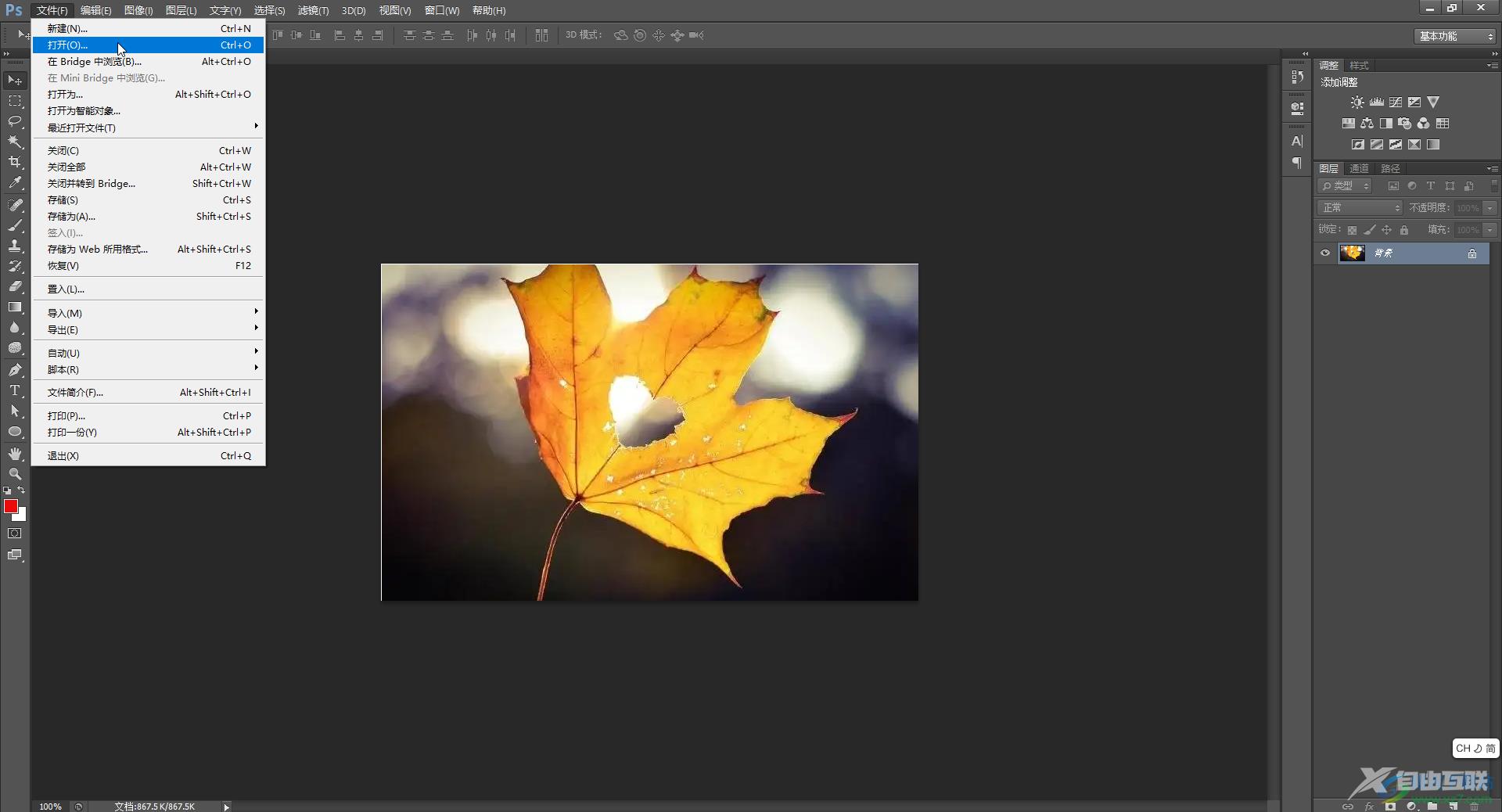Toggle lock position icon
Viewport: 1502px width, 812px height.
1386,230
